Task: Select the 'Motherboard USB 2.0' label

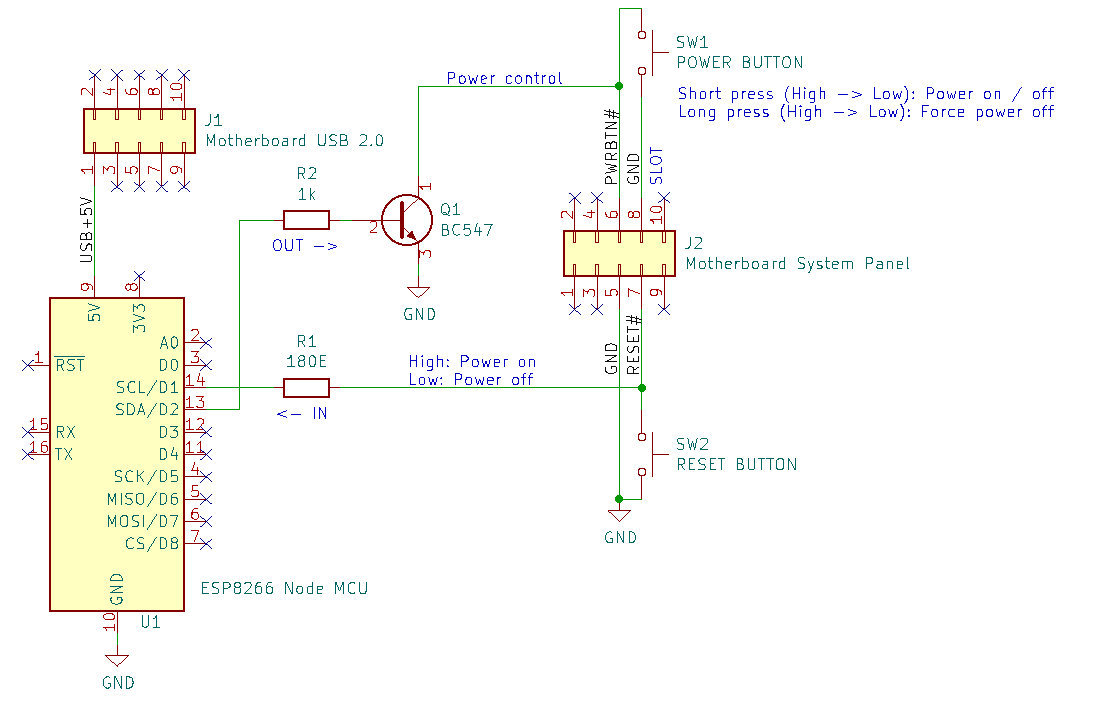Action: [294, 141]
